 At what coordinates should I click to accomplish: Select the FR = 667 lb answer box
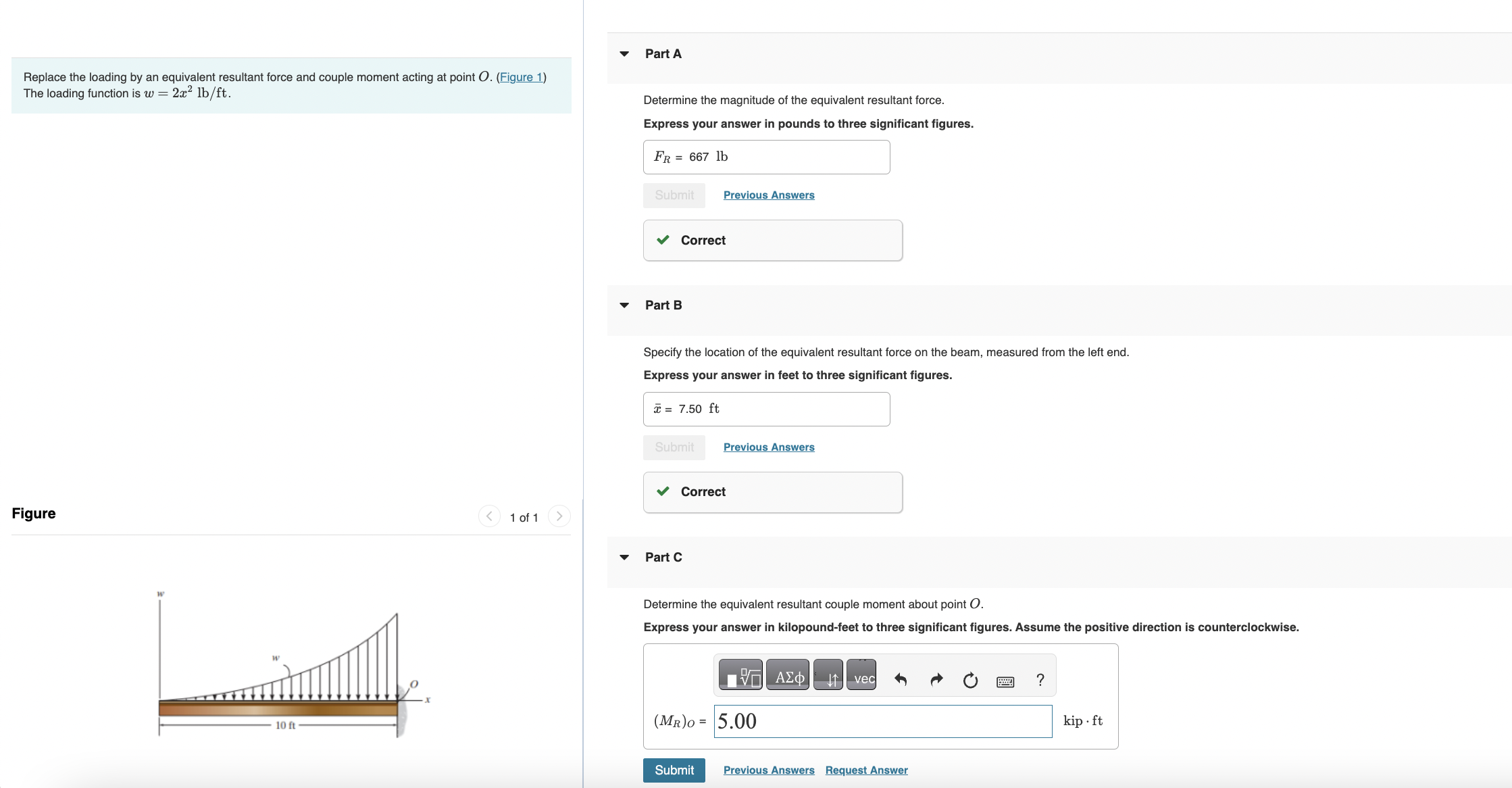[x=766, y=157]
